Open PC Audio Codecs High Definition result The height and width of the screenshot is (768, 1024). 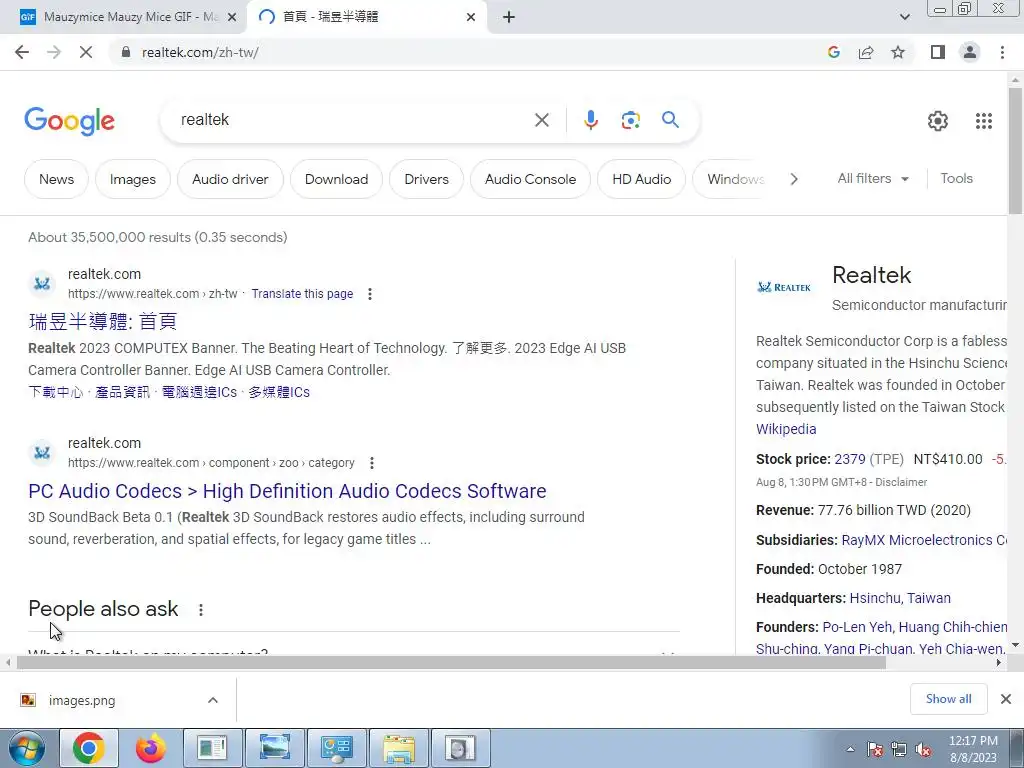click(x=287, y=491)
